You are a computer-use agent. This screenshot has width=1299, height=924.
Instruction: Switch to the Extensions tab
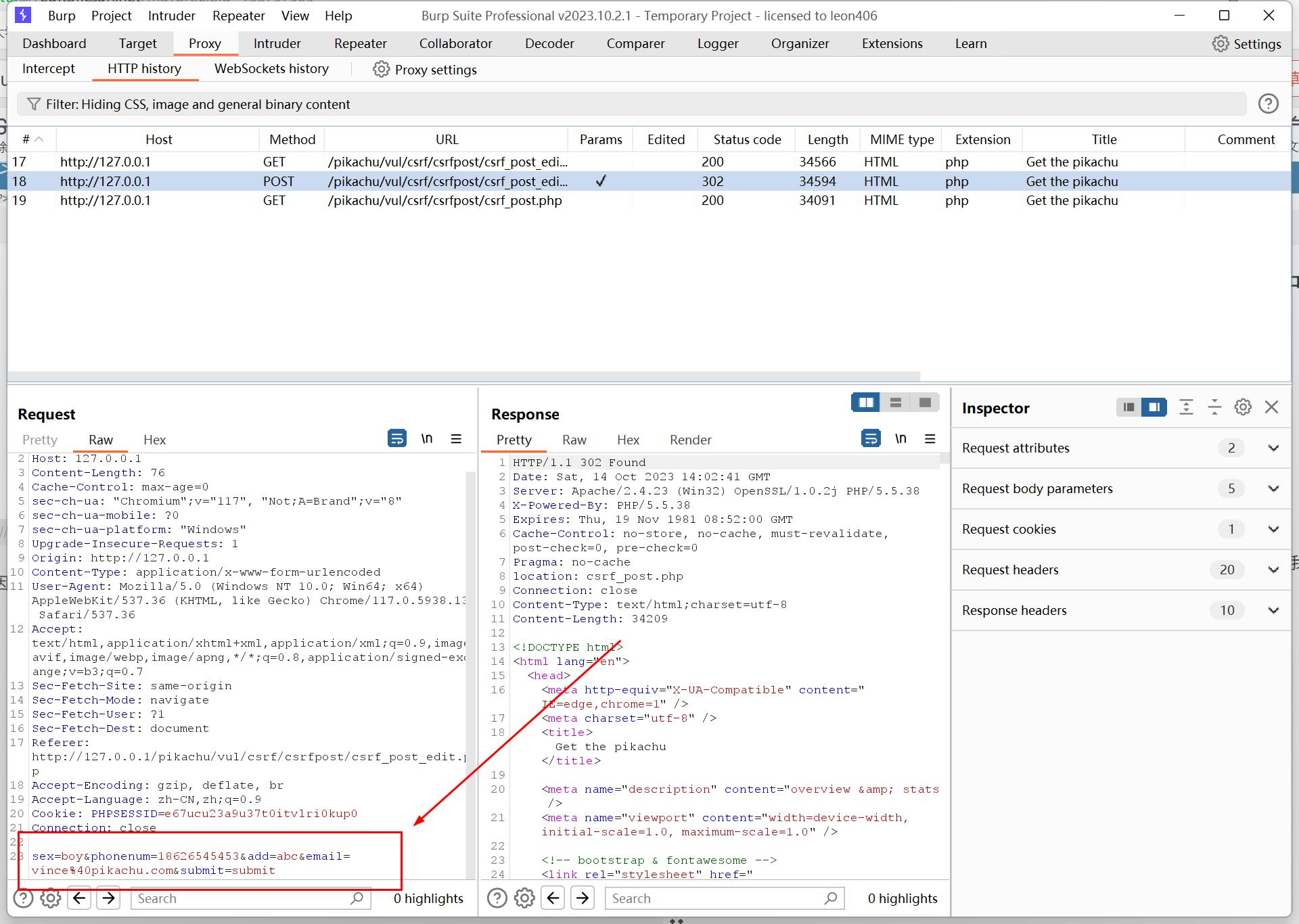(x=892, y=43)
